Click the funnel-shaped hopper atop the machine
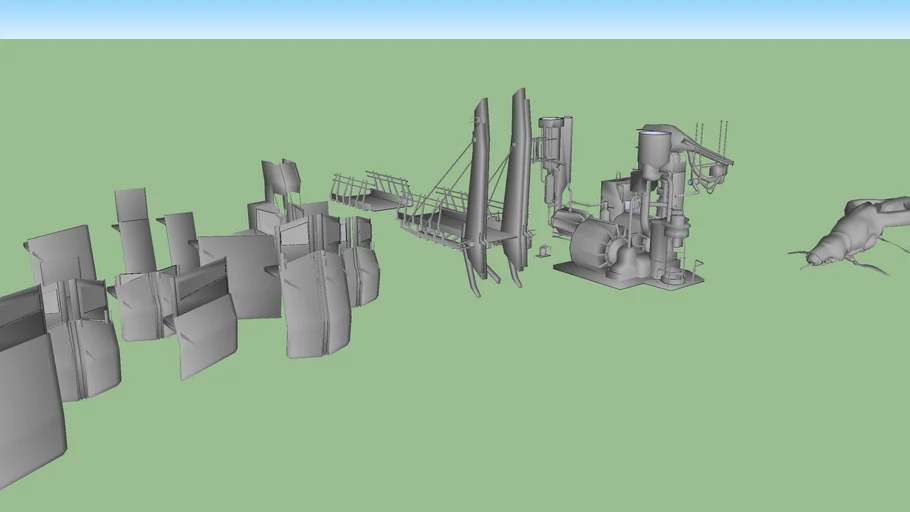910x512 pixels. click(x=653, y=148)
